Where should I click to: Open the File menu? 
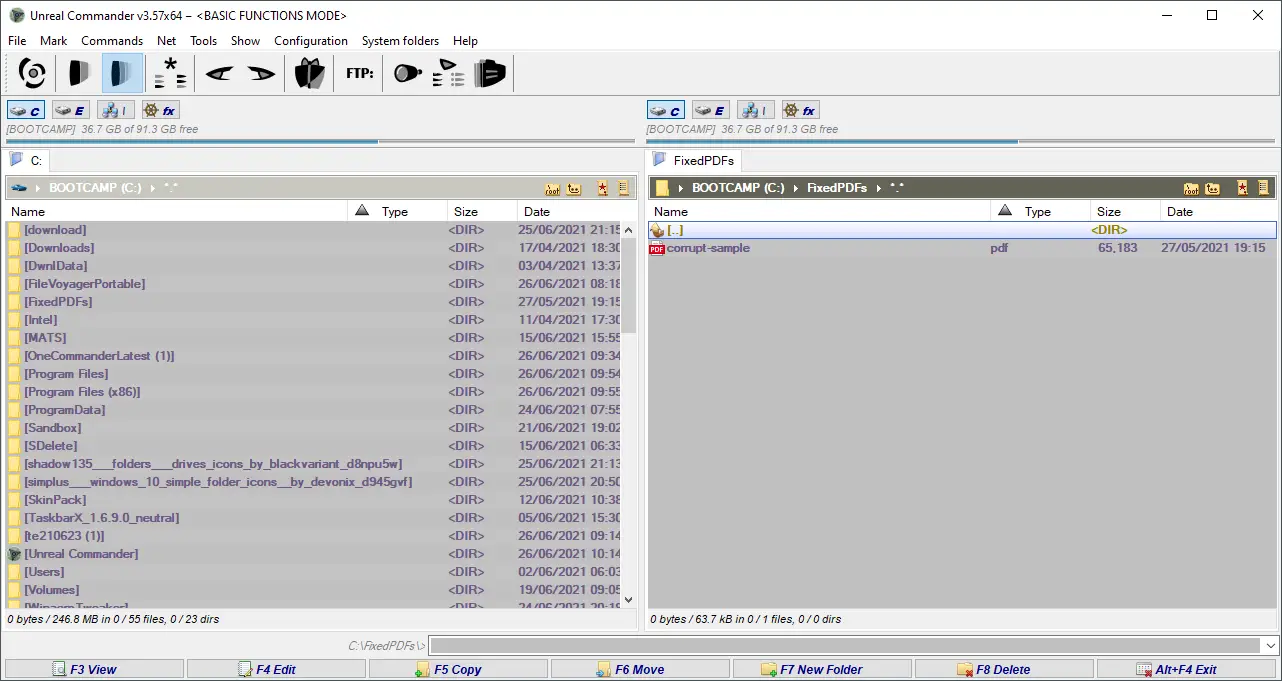tap(17, 41)
